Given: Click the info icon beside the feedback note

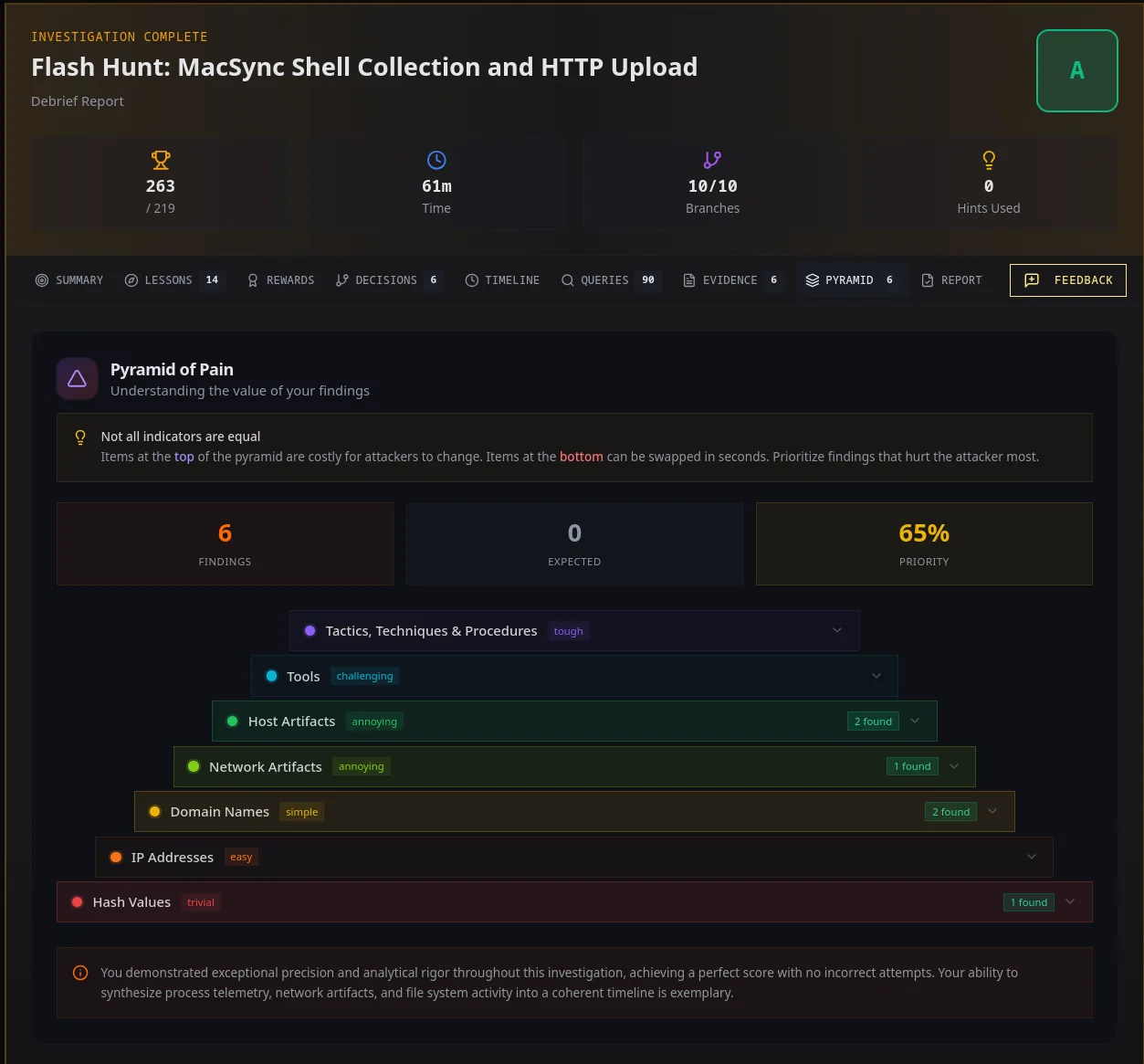Looking at the screenshot, I should tap(80, 973).
